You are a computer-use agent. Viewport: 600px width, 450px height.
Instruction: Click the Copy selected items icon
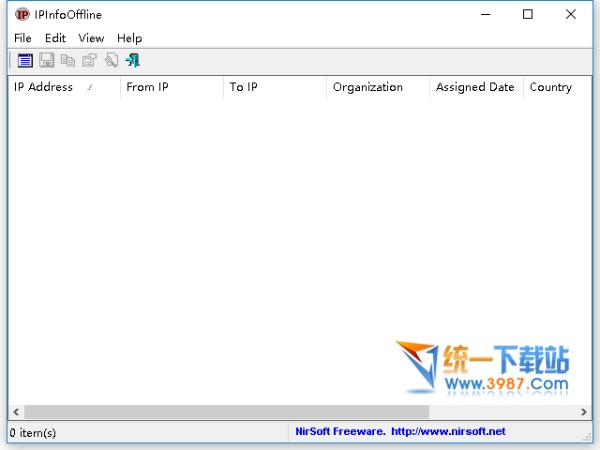pos(68,61)
